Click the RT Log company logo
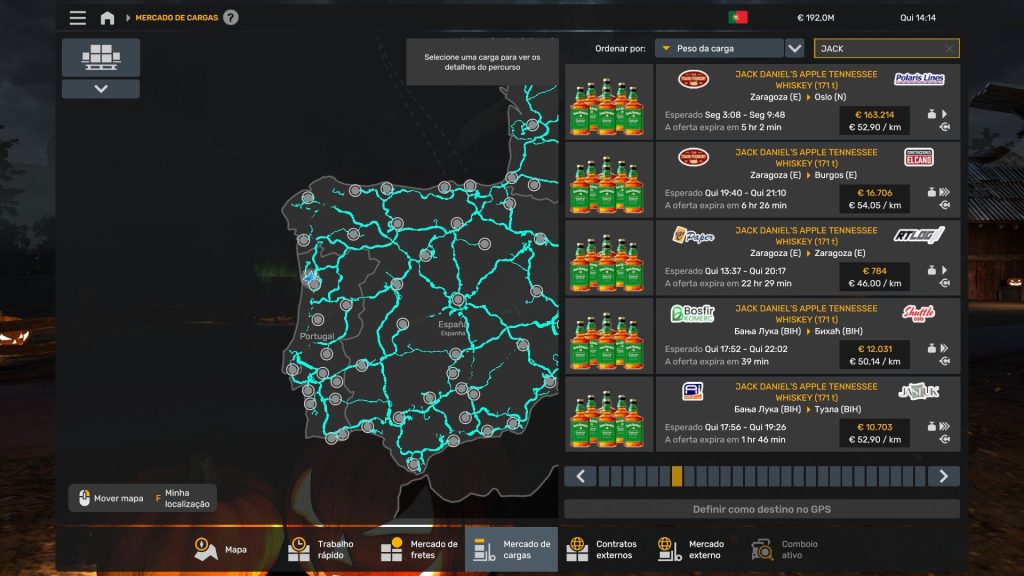 click(919, 235)
